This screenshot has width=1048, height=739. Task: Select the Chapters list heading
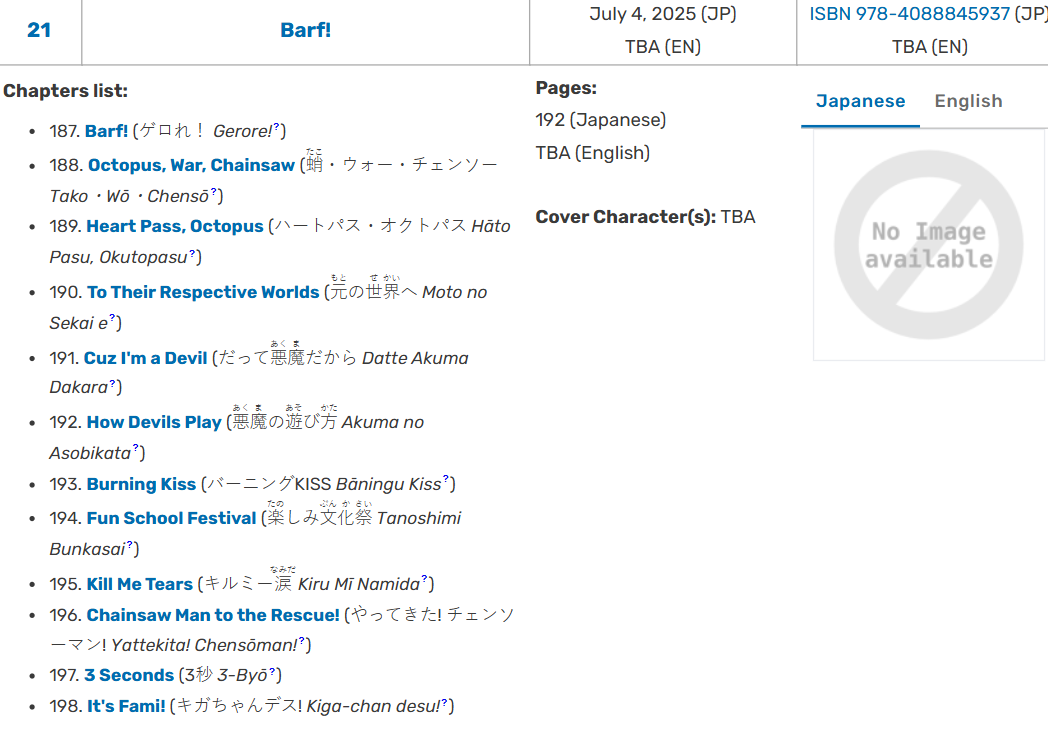pyautogui.click(x=66, y=91)
